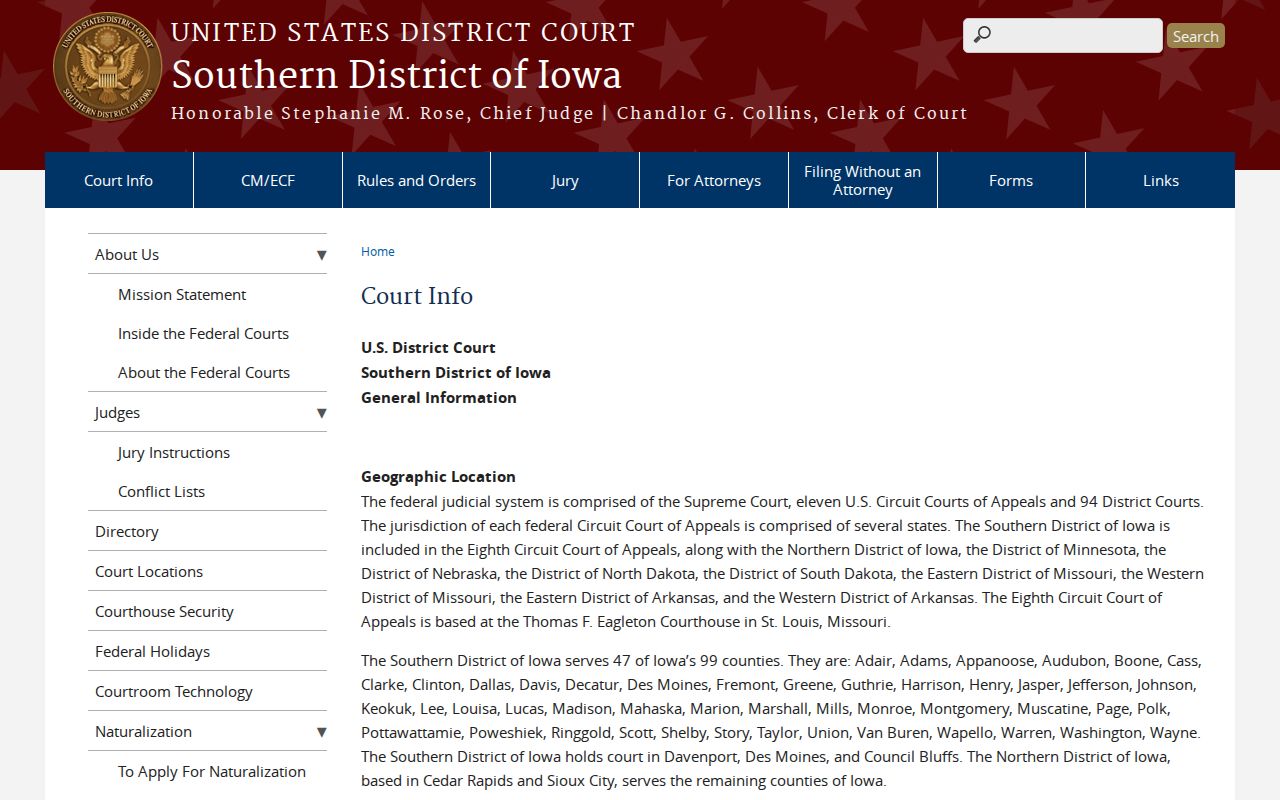Click the Court Info page heading

pos(417,295)
